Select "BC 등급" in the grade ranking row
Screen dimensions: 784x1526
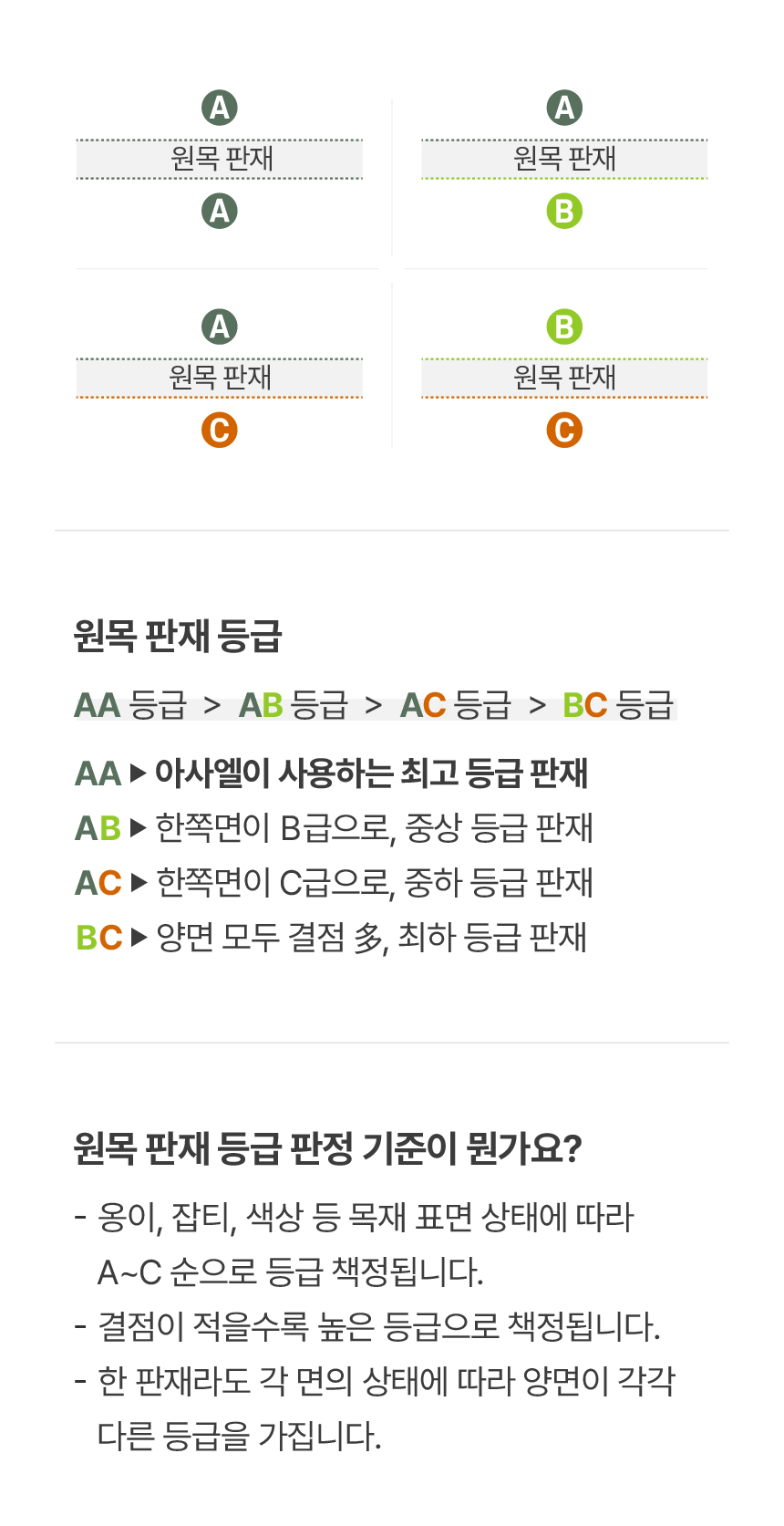(x=617, y=705)
